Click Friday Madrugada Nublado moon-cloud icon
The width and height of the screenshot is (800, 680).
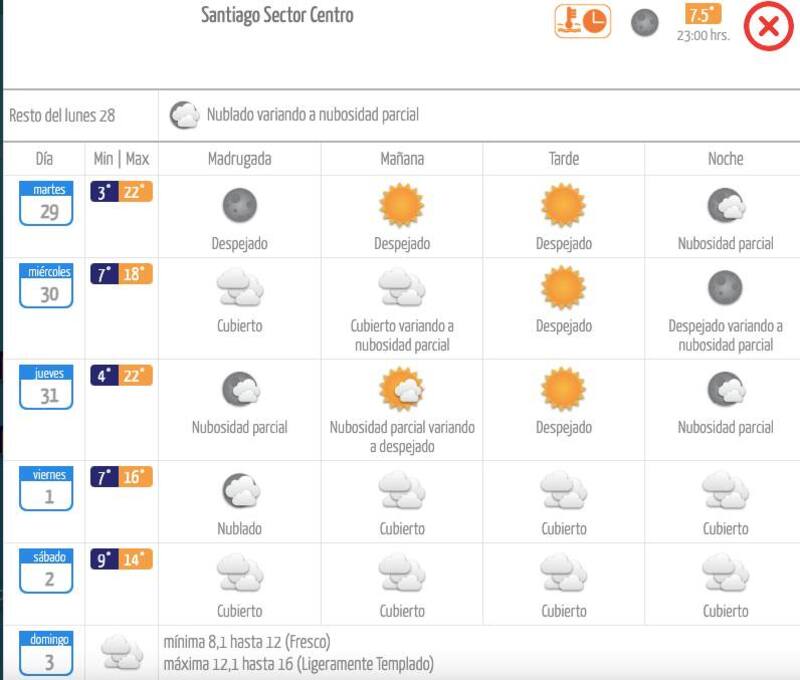pos(240,491)
